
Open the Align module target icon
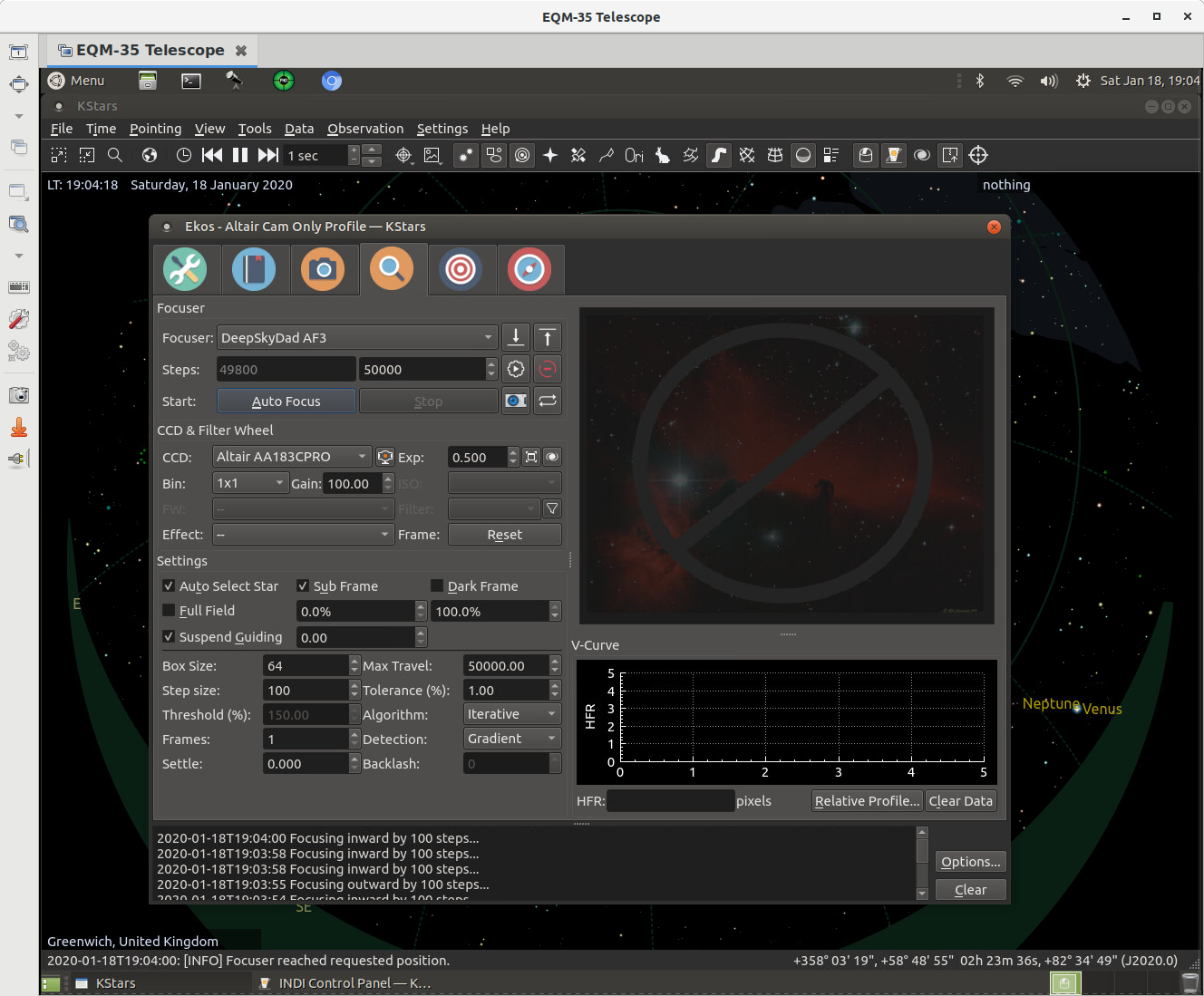[462, 269]
